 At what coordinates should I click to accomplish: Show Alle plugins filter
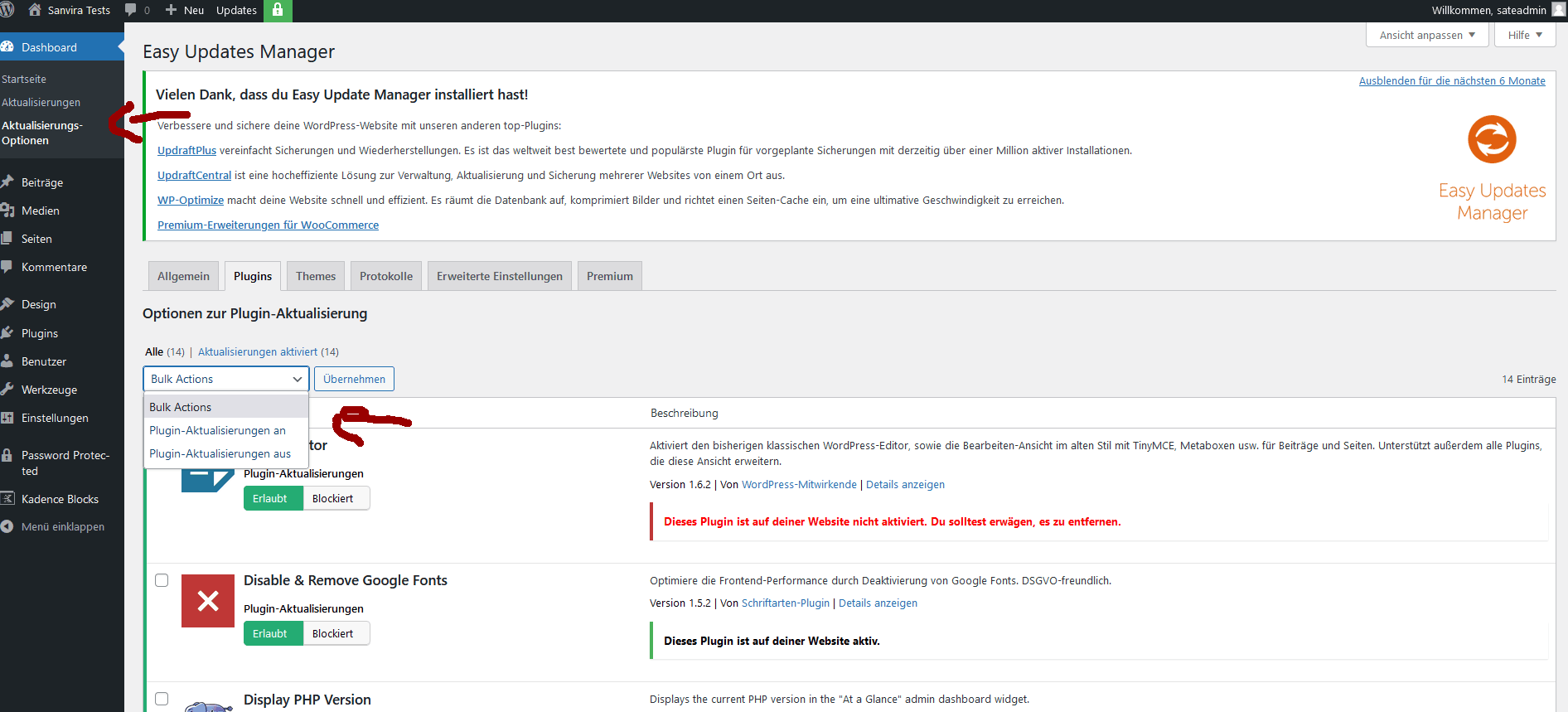154,351
